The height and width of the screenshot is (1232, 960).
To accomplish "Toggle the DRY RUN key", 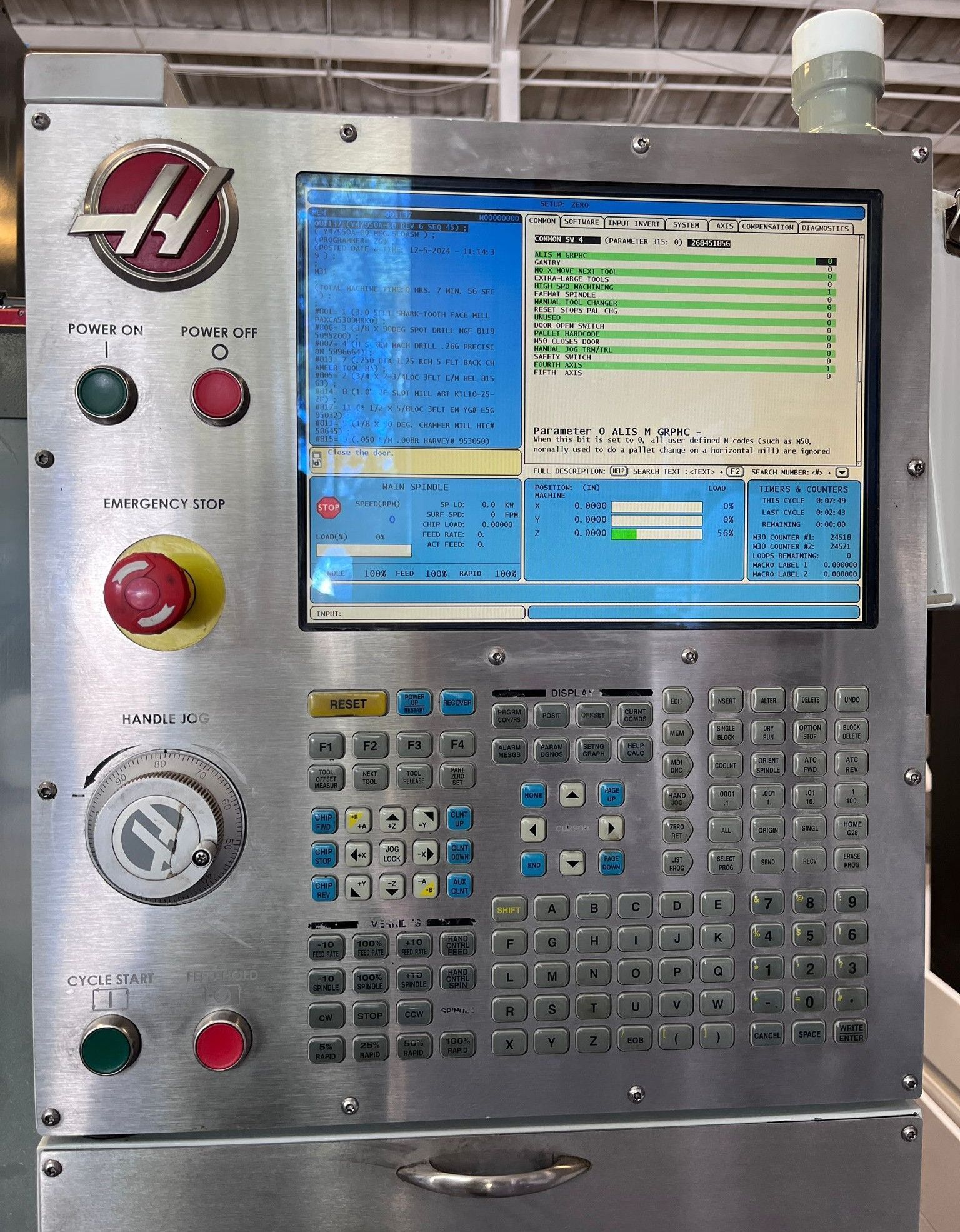I will (768, 733).
